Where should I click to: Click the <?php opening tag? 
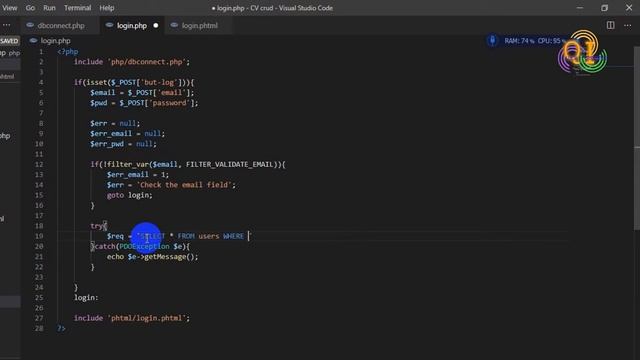(68, 52)
